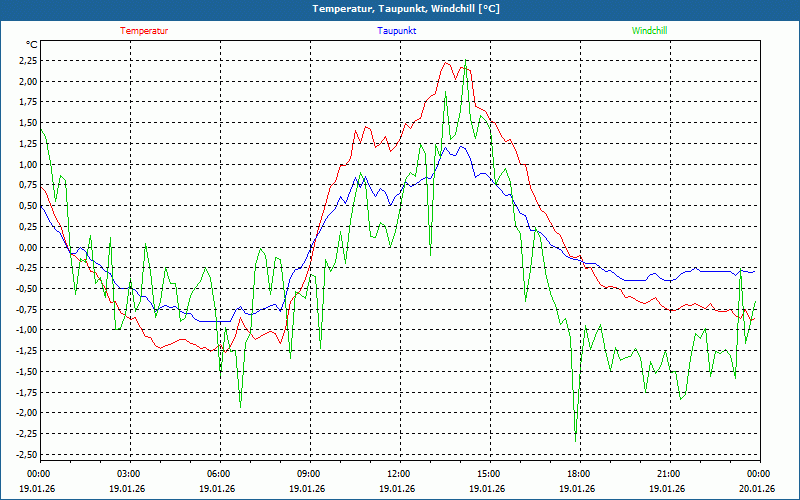Select the 15:00 time axis label

point(488,474)
